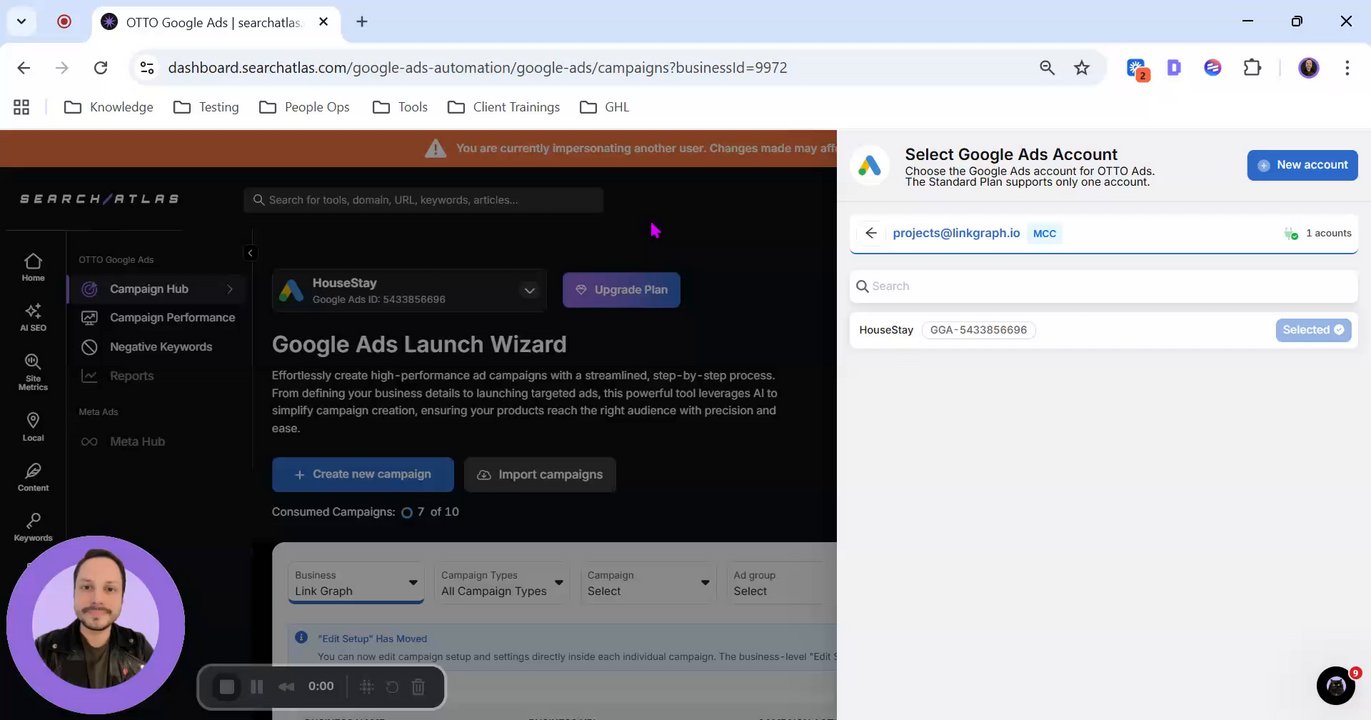Stop the screen recording
The width and height of the screenshot is (1371, 720).
pyautogui.click(x=227, y=687)
